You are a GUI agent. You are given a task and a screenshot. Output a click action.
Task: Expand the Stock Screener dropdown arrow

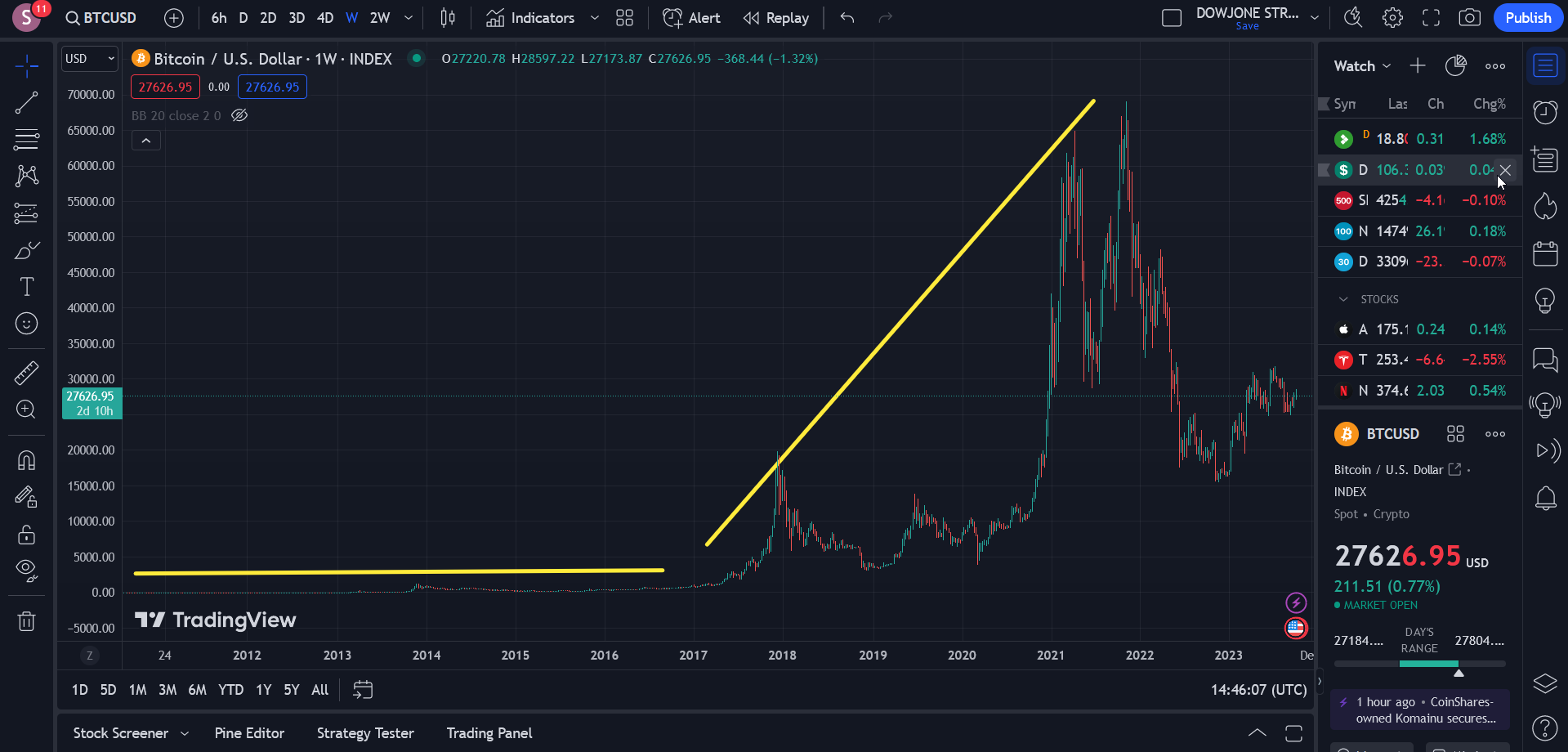[185, 733]
